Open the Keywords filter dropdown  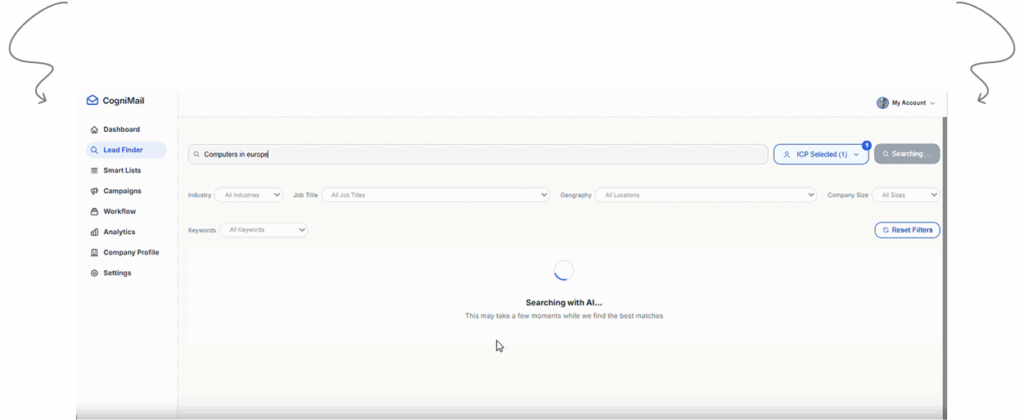(x=263, y=230)
